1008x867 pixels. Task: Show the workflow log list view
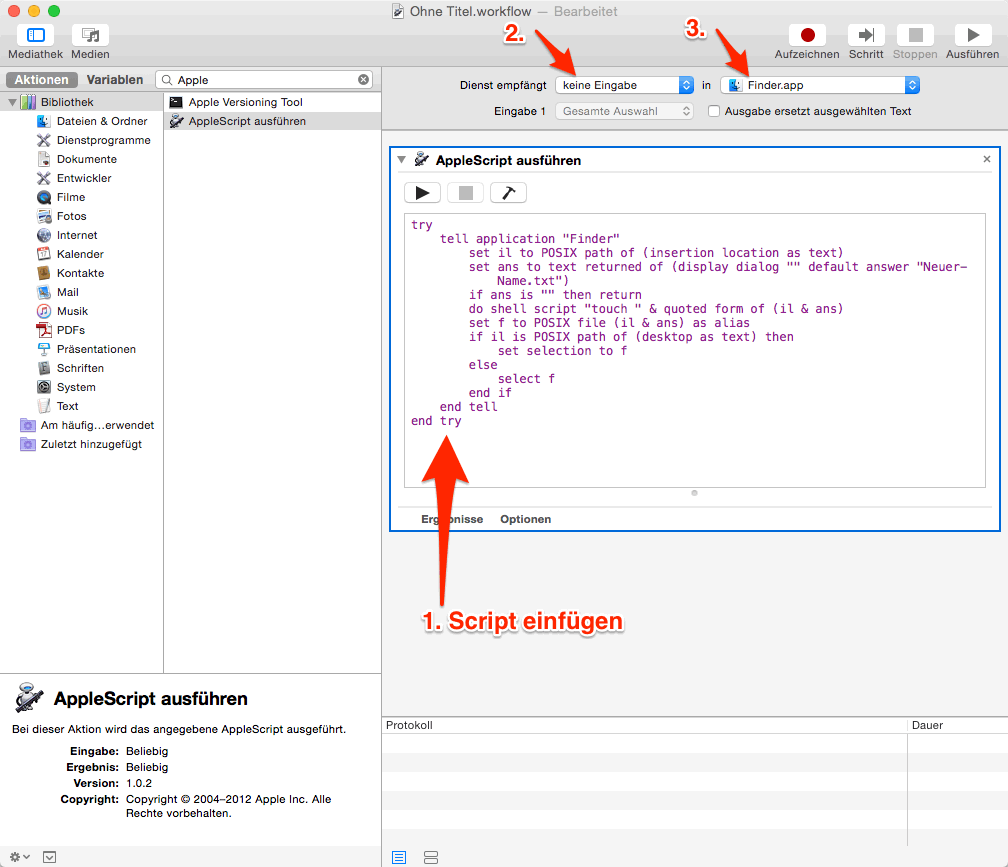399,857
